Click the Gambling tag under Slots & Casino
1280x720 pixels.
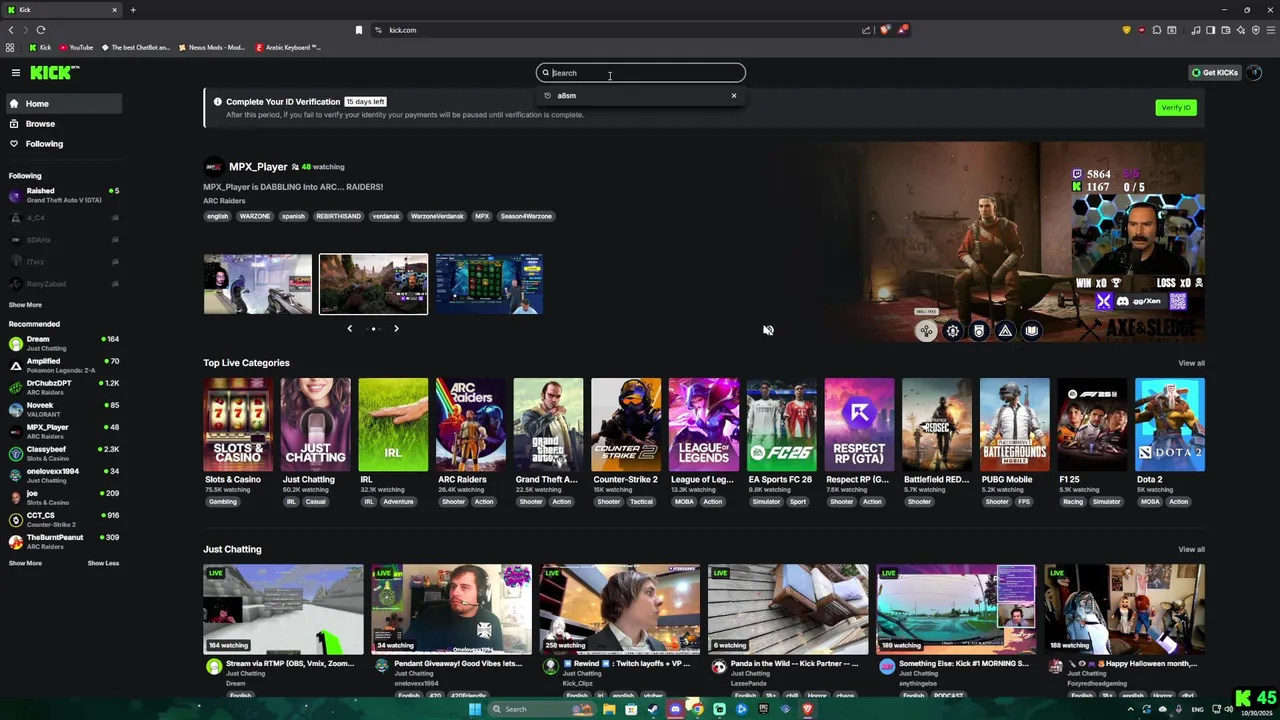click(x=222, y=502)
